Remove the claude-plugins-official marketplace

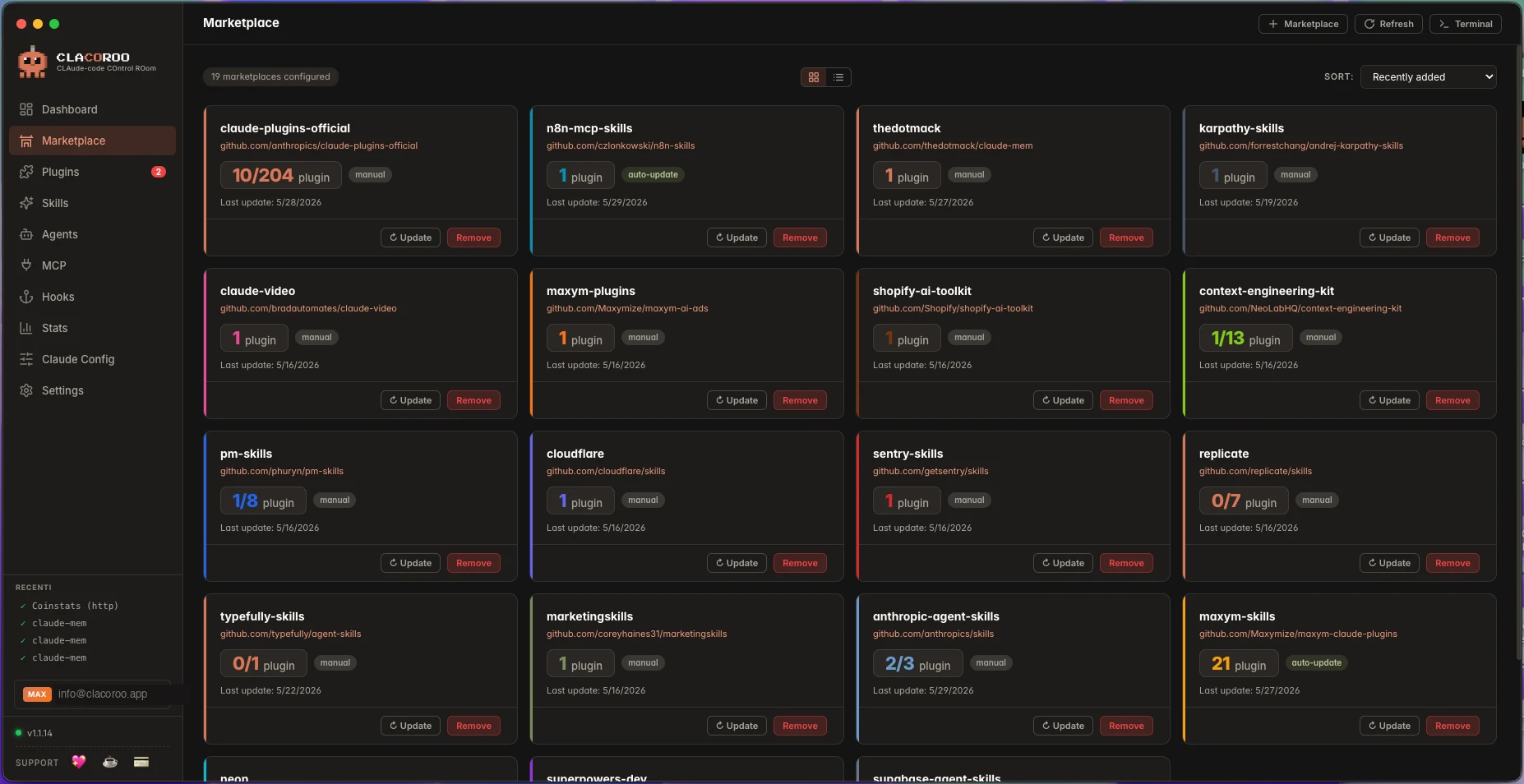473,238
